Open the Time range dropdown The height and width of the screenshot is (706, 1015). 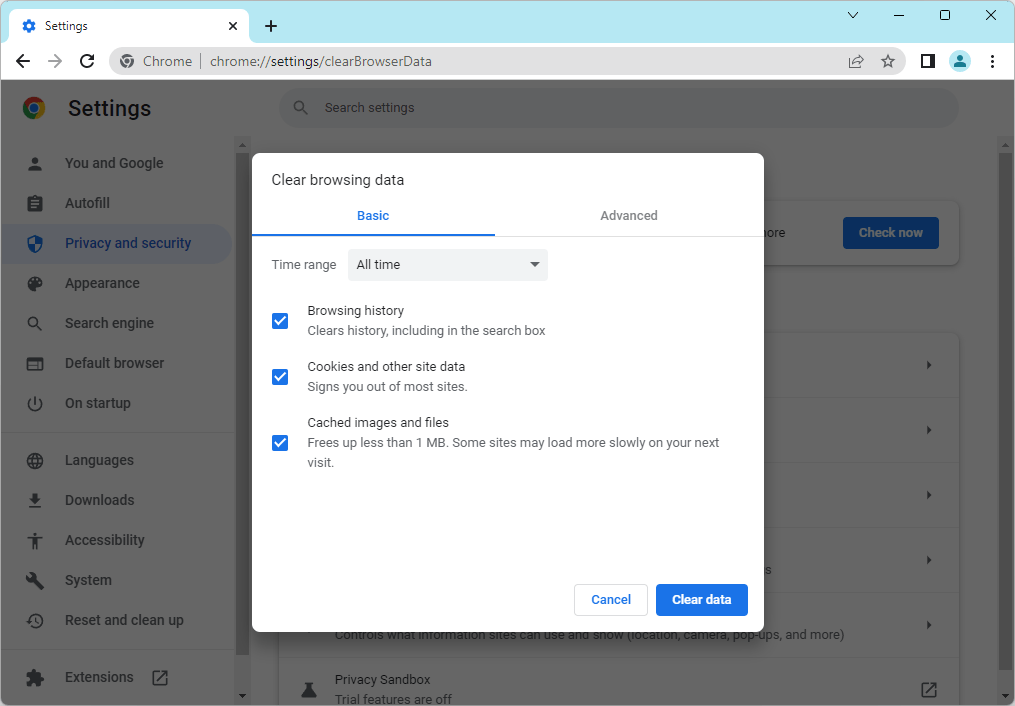(x=447, y=265)
